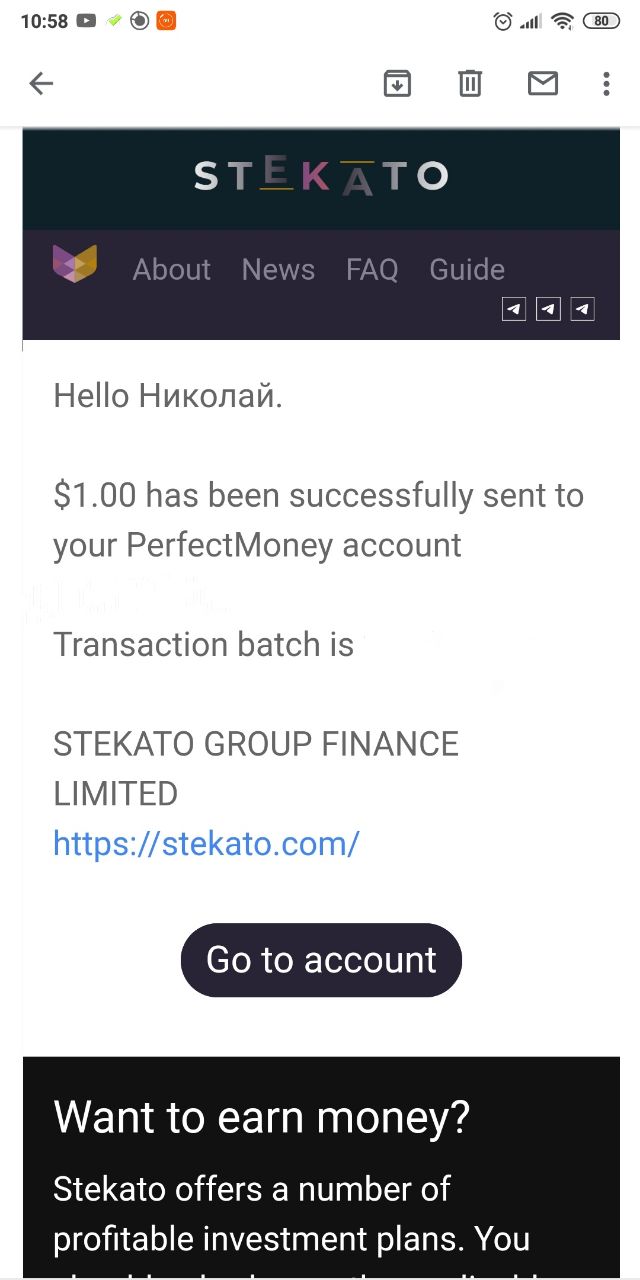
Task: Open the News menu link
Action: pos(278,269)
